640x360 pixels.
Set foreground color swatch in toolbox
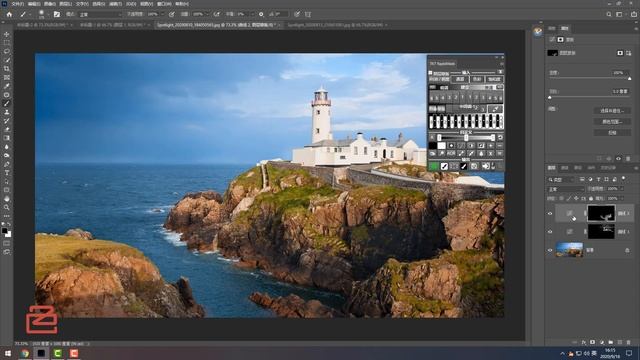pos(5,231)
